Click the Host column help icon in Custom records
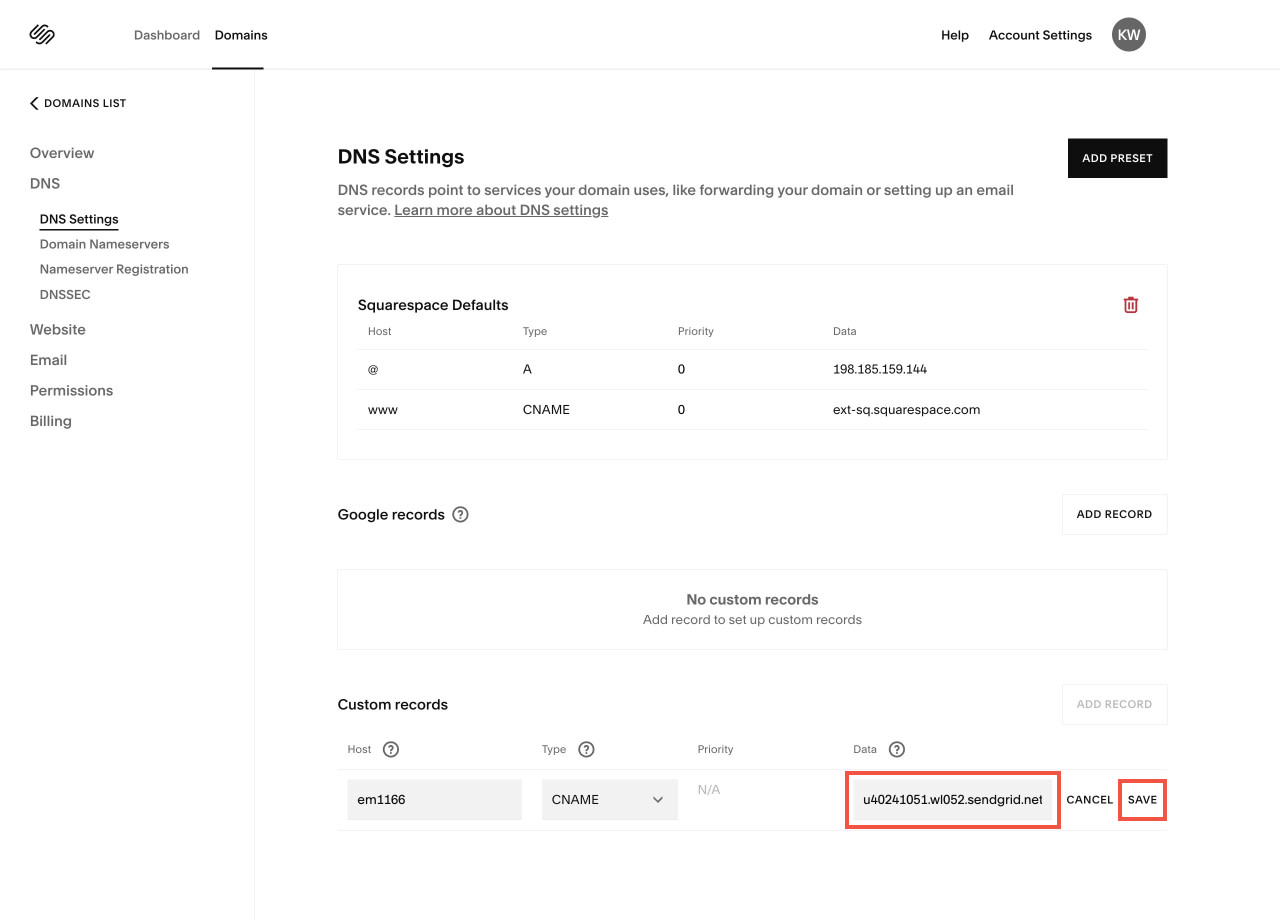Viewport: 1280px width, 920px height. [391, 748]
